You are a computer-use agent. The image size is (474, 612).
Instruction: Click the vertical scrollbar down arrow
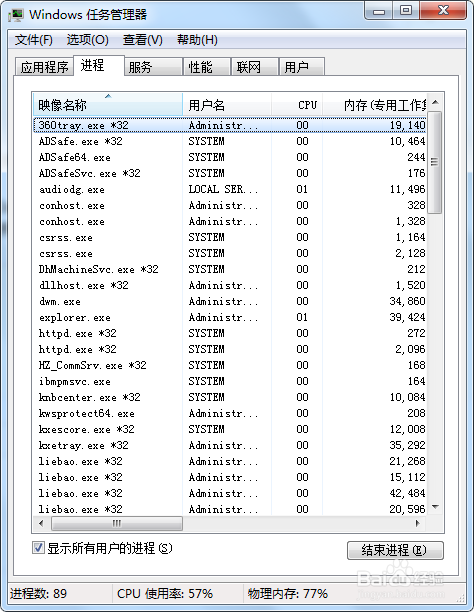(x=436, y=507)
